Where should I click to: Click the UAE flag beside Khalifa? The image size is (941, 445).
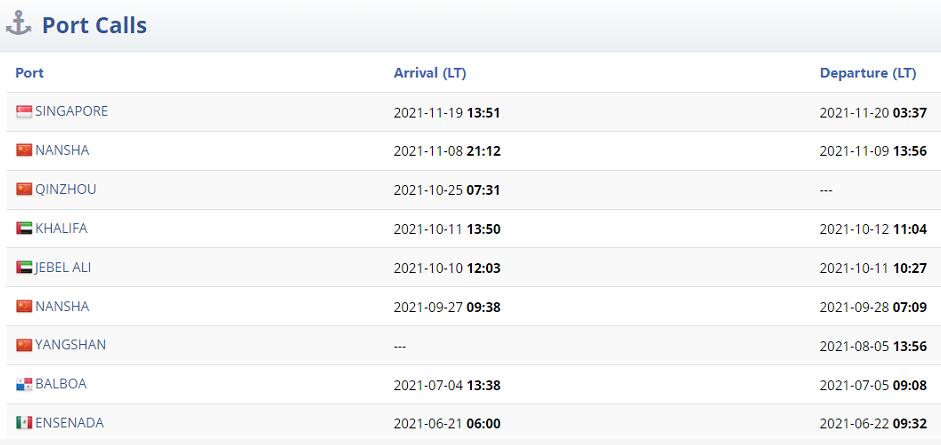click(24, 228)
